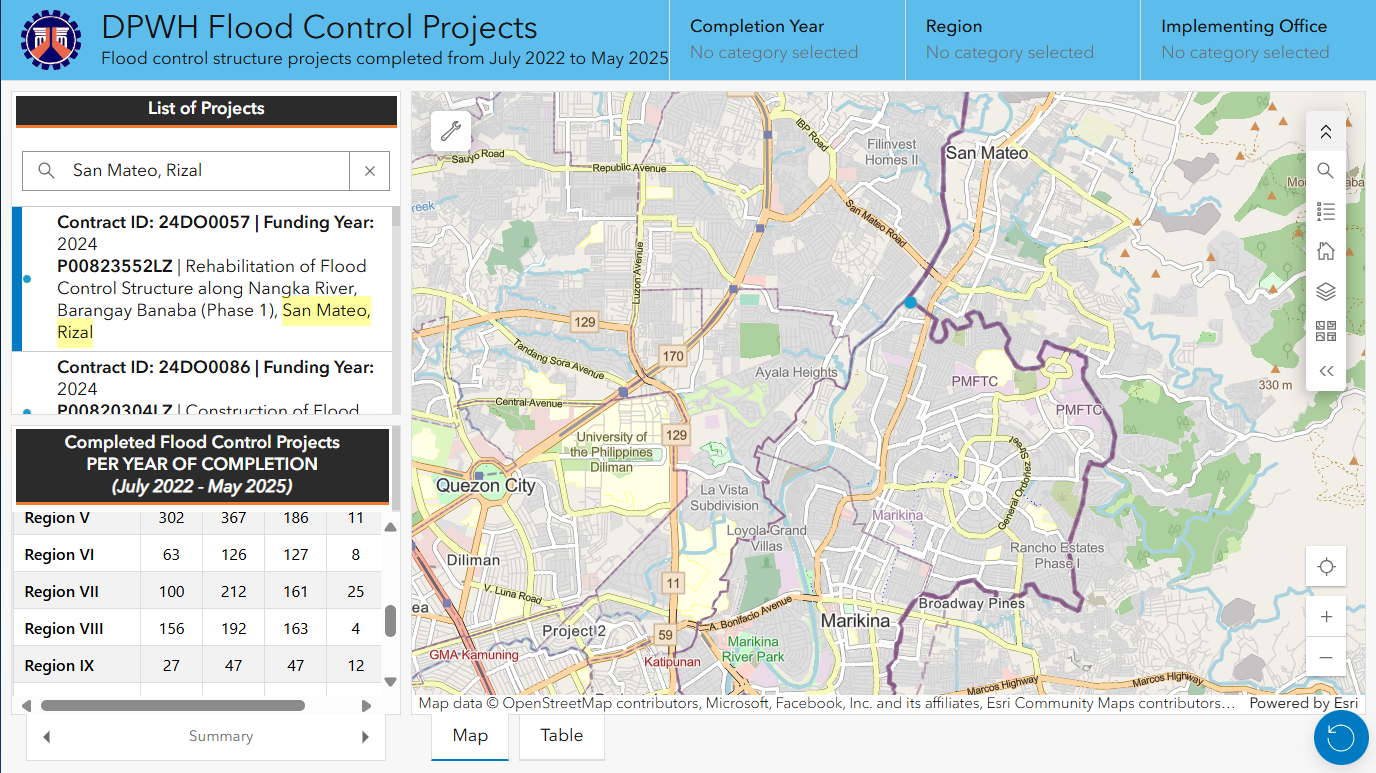Click the search magnifier in project list
The image size is (1376, 773).
click(x=46, y=171)
